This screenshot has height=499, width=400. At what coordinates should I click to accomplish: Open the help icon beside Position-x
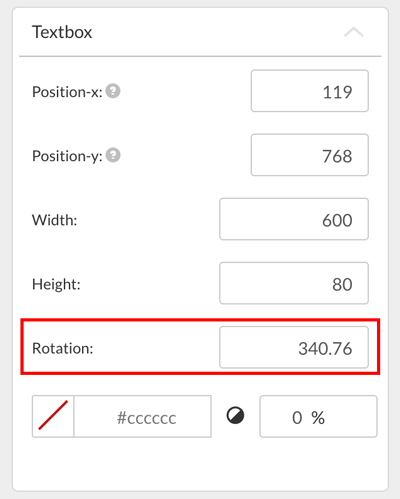point(113,91)
